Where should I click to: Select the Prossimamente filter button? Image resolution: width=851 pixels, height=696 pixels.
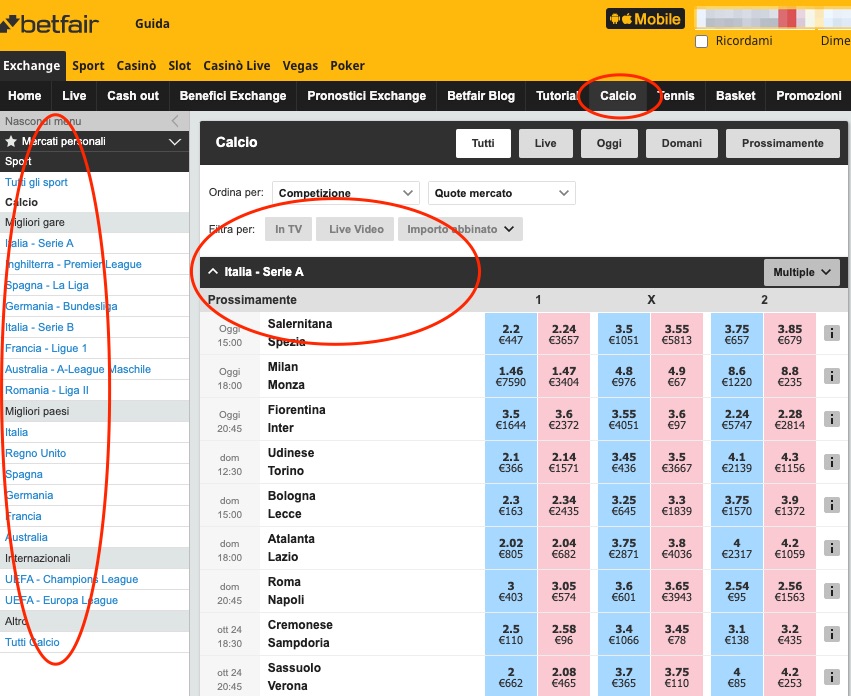point(783,143)
